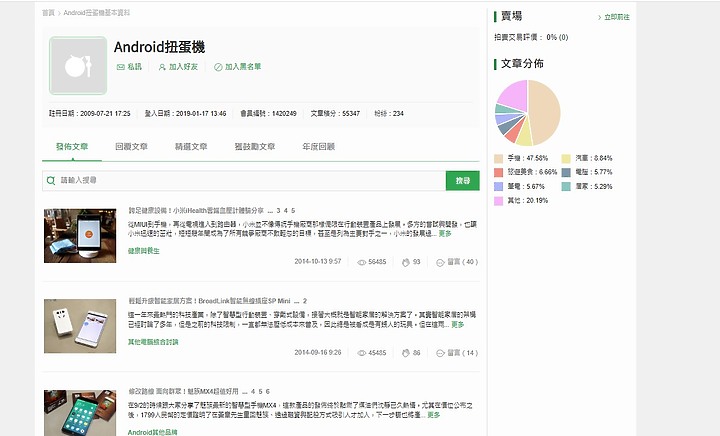
Task: Click the 居家 5.29% legend swatch
Action: point(566,187)
